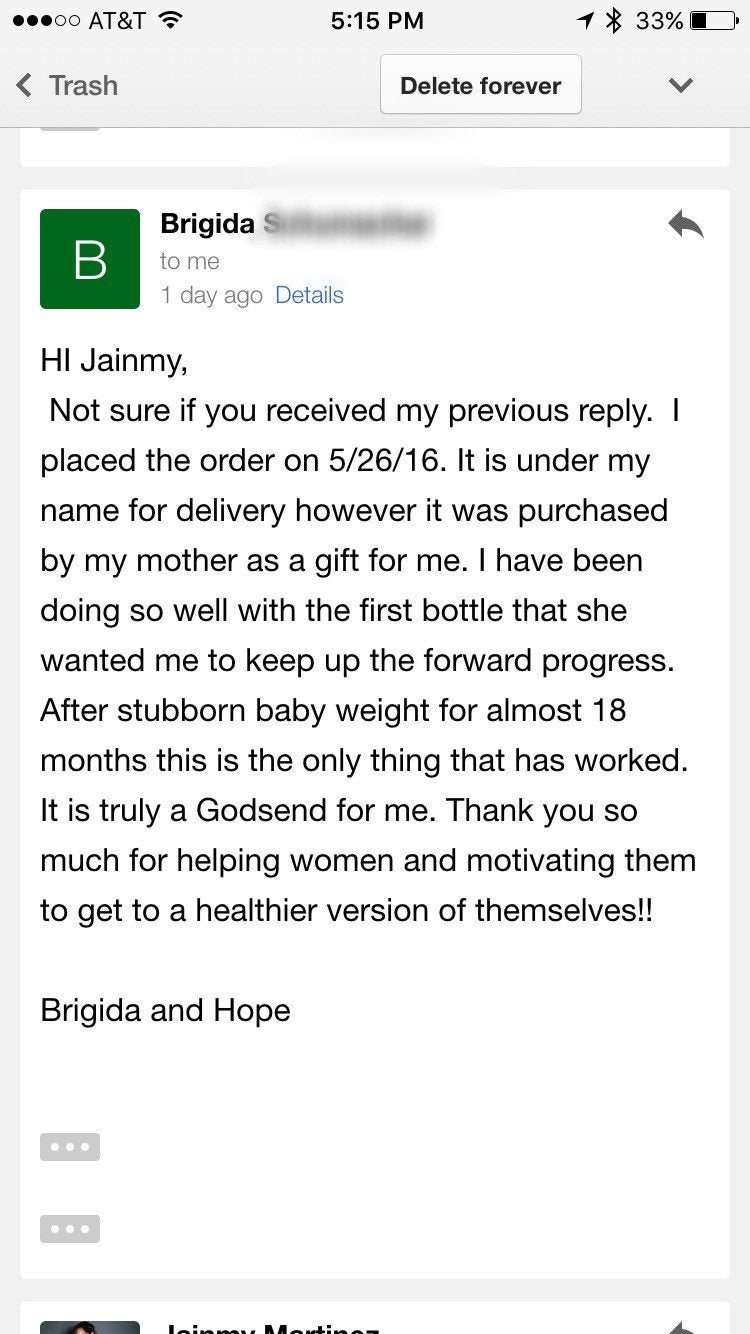Image resolution: width=750 pixels, height=1334 pixels.
Task: Tap the "to me" recipient line
Action: click(189, 261)
